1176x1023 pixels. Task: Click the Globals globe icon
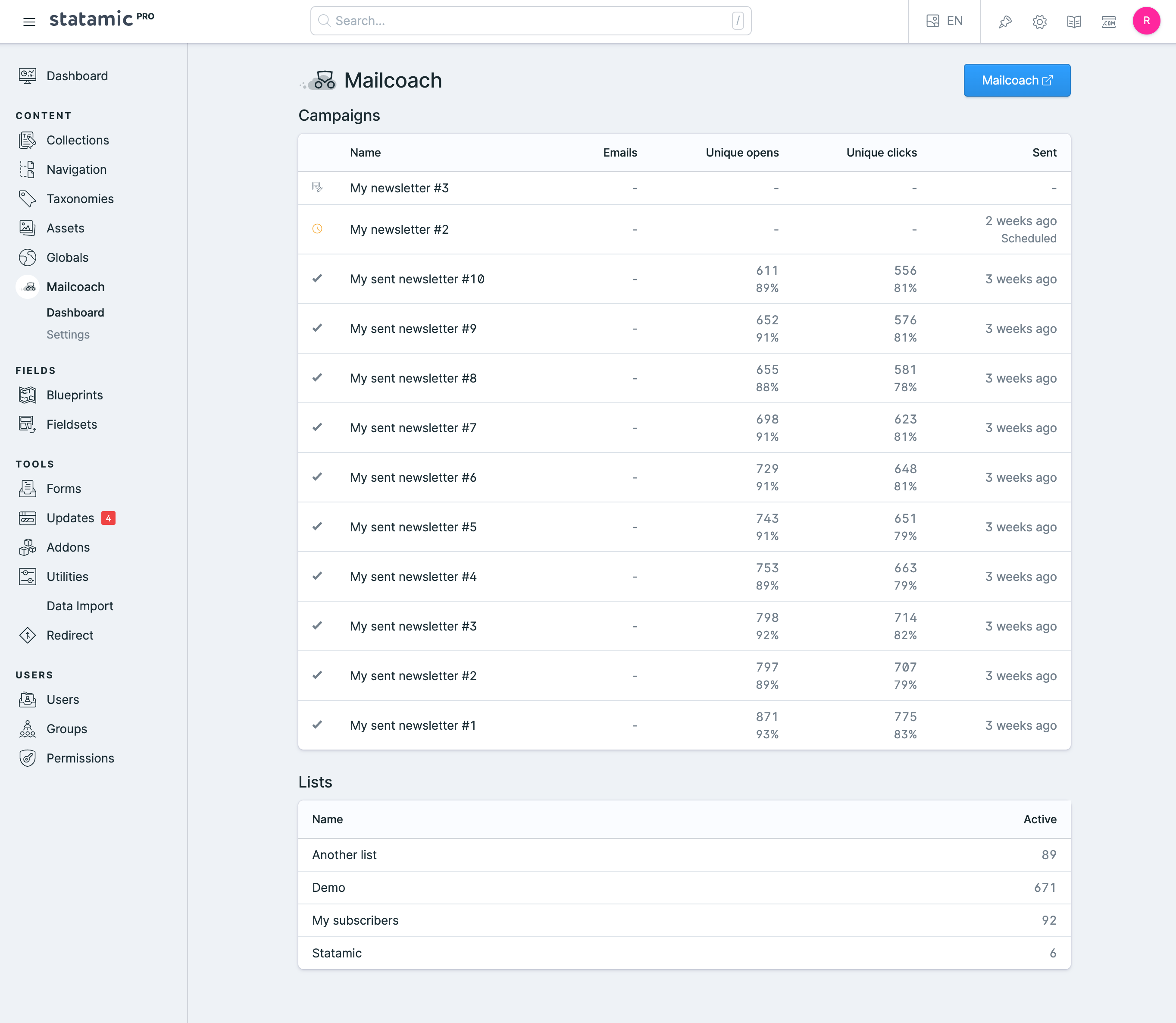click(28, 257)
